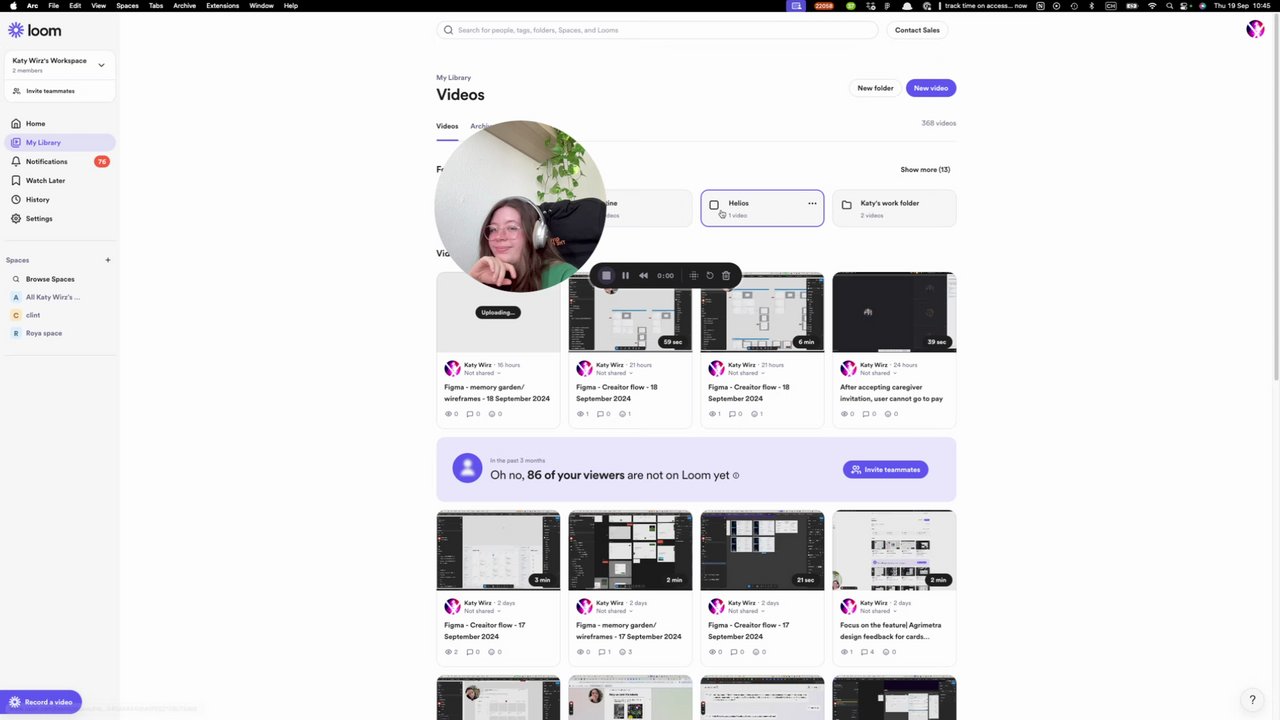Click the Wi-Fi icon in the menu bar
Screen dimensions: 1280x720
tap(1152, 6)
